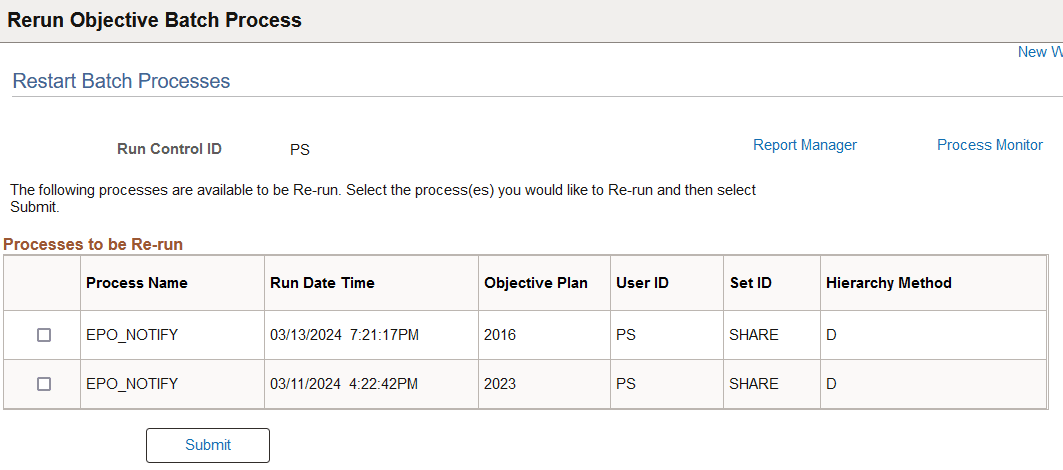Image resolution: width=1063 pixels, height=470 pixels.
Task: Click the Process Name column header
Action: (137, 283)
